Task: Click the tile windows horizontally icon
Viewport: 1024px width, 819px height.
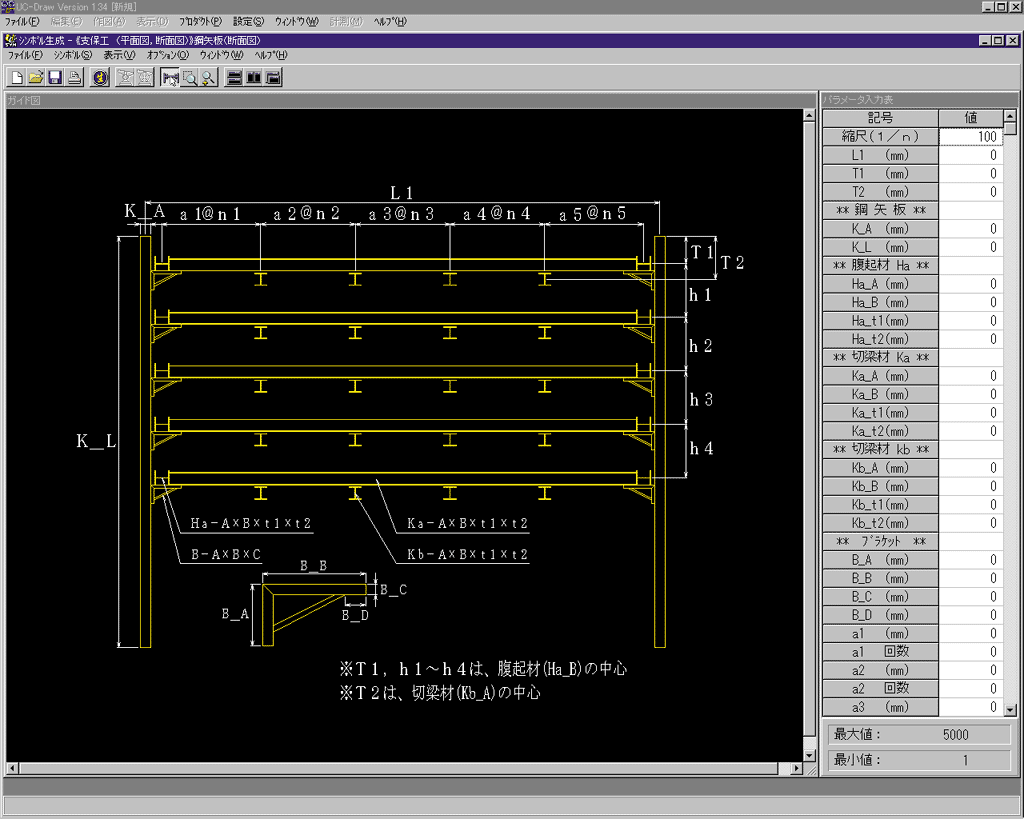Action: 234,78
